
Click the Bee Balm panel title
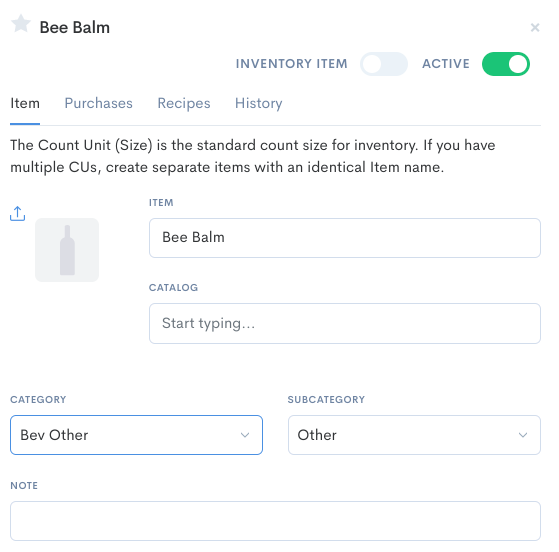point(75,27)
